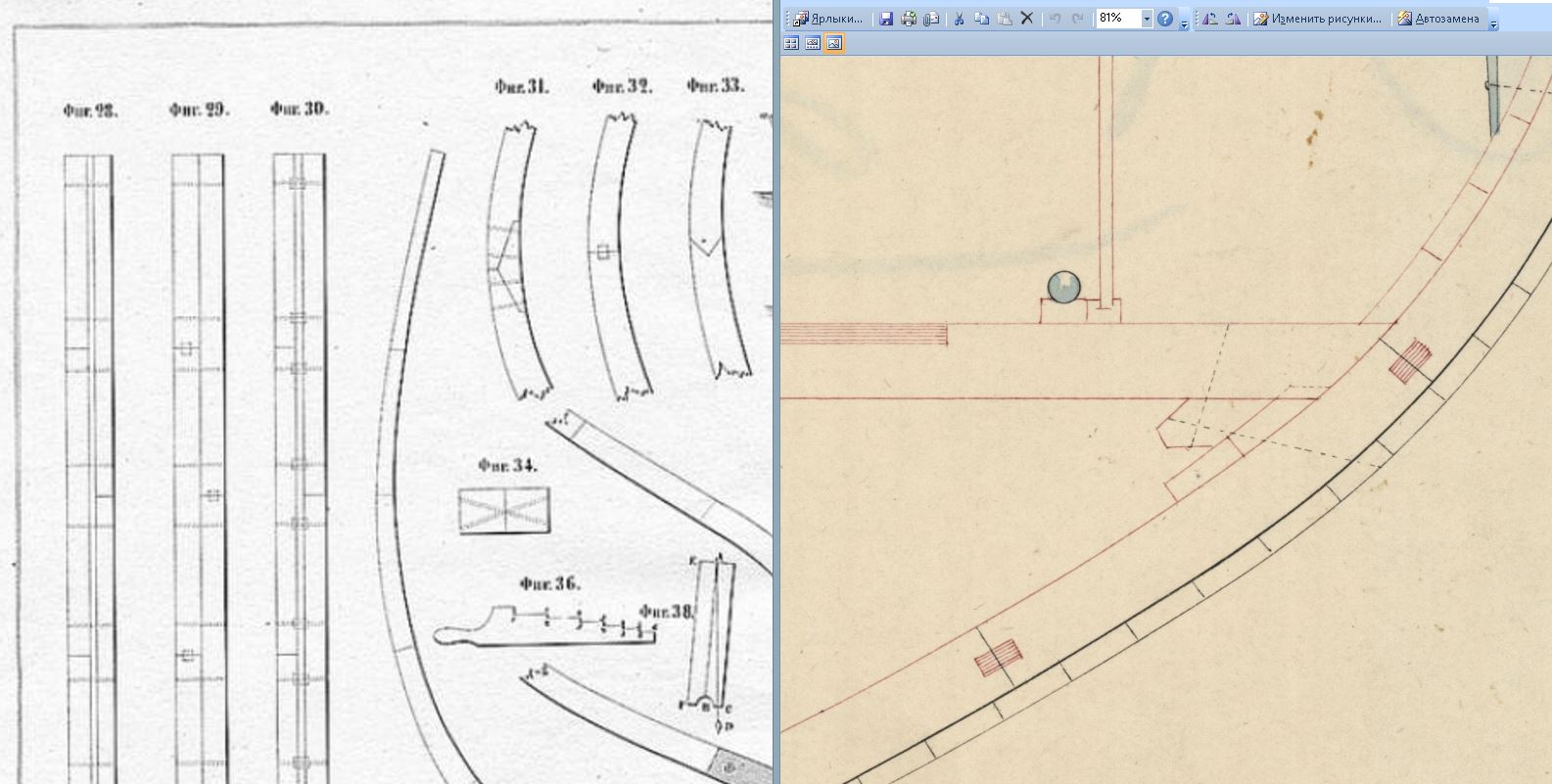The image size is (1552, 784).
Task: Click the Delete X icon
Action: click(1027, 19)
